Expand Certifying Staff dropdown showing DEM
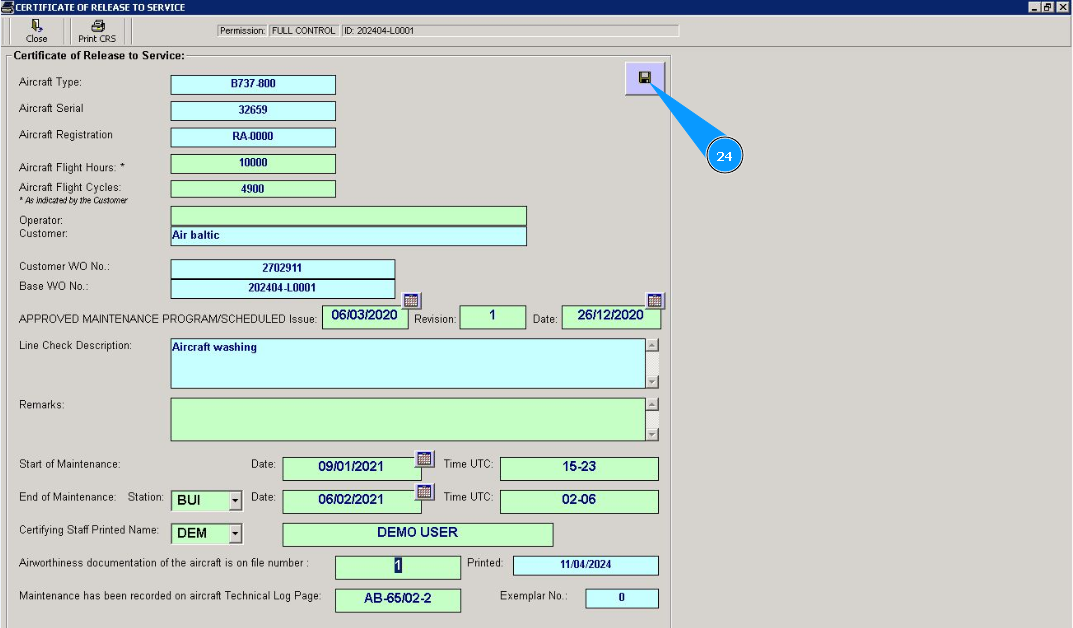 (235, 534)
